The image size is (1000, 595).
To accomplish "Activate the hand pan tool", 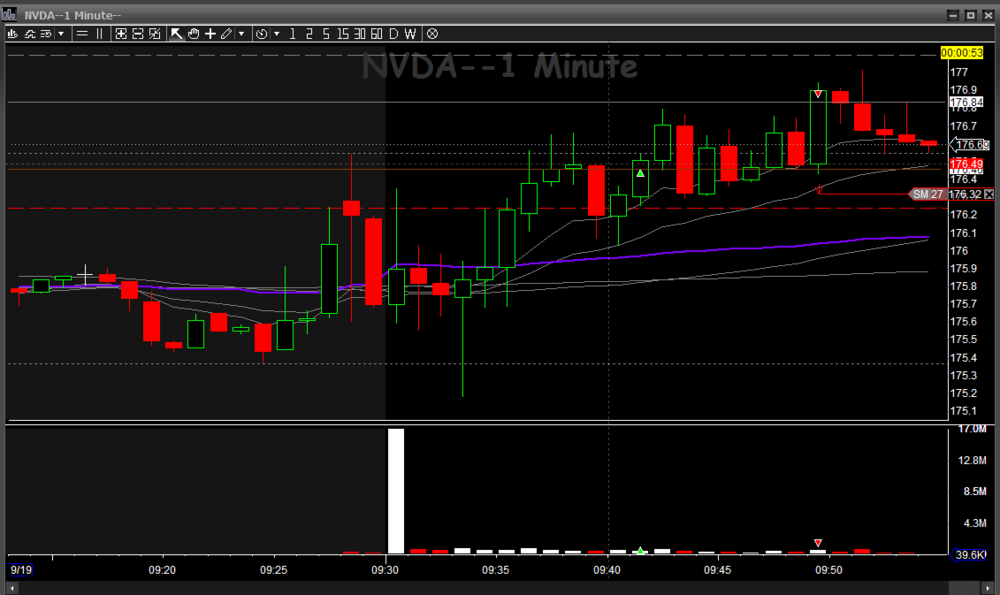I will coord(193,33).
